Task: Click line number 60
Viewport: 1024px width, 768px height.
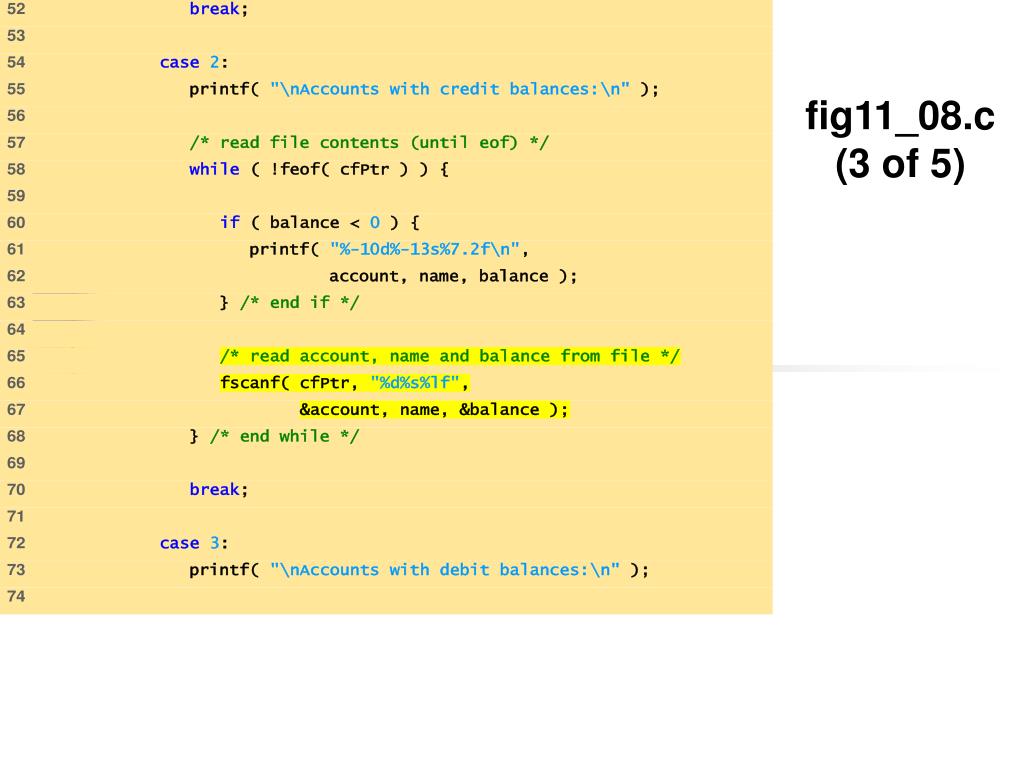Action: [x=16, y=223]
